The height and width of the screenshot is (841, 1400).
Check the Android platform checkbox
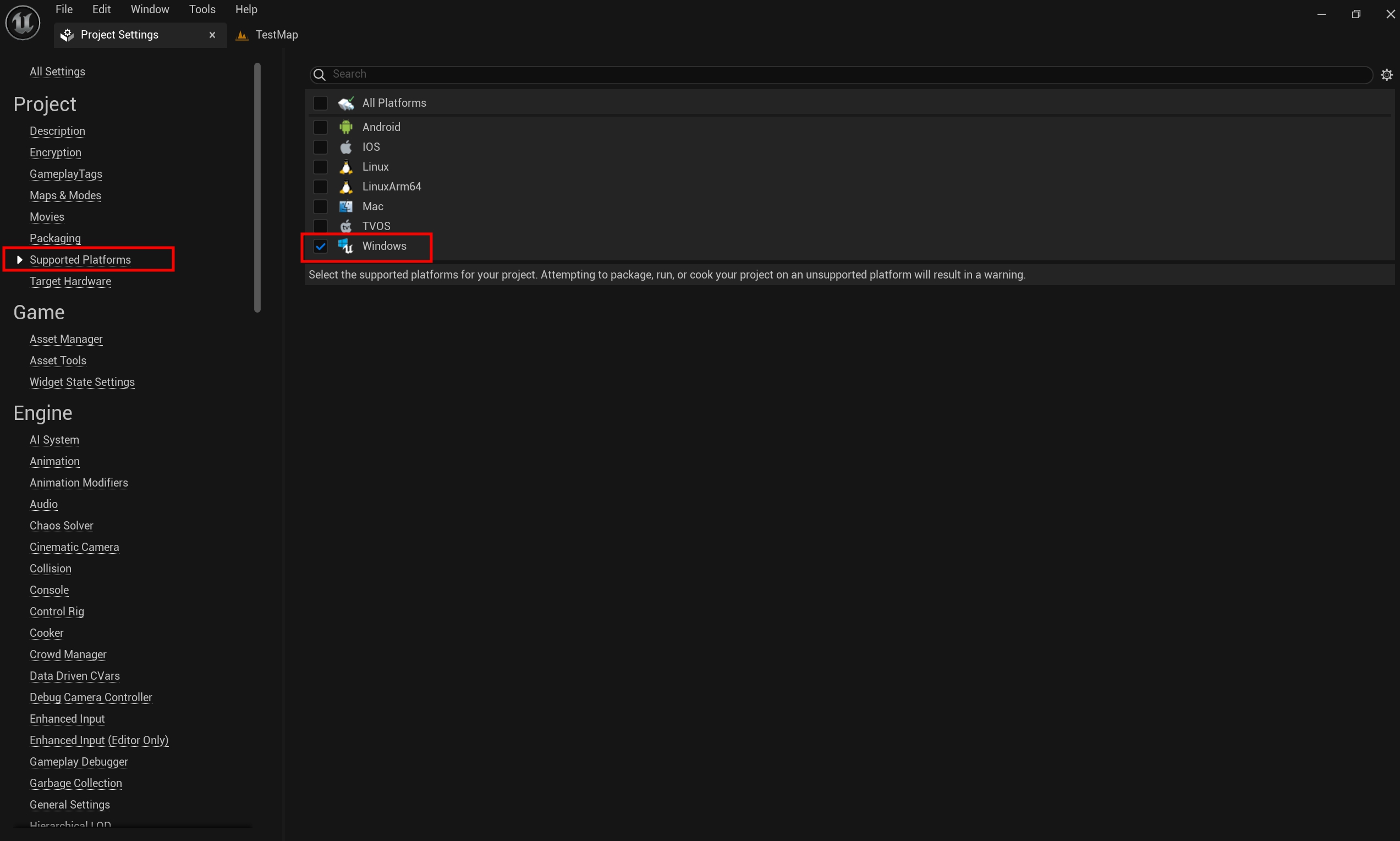click(x=321, y=128)
